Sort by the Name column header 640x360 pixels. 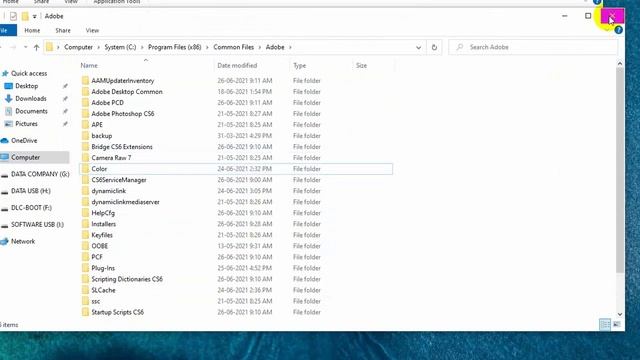pyautogui.click(x=89, y=66)
